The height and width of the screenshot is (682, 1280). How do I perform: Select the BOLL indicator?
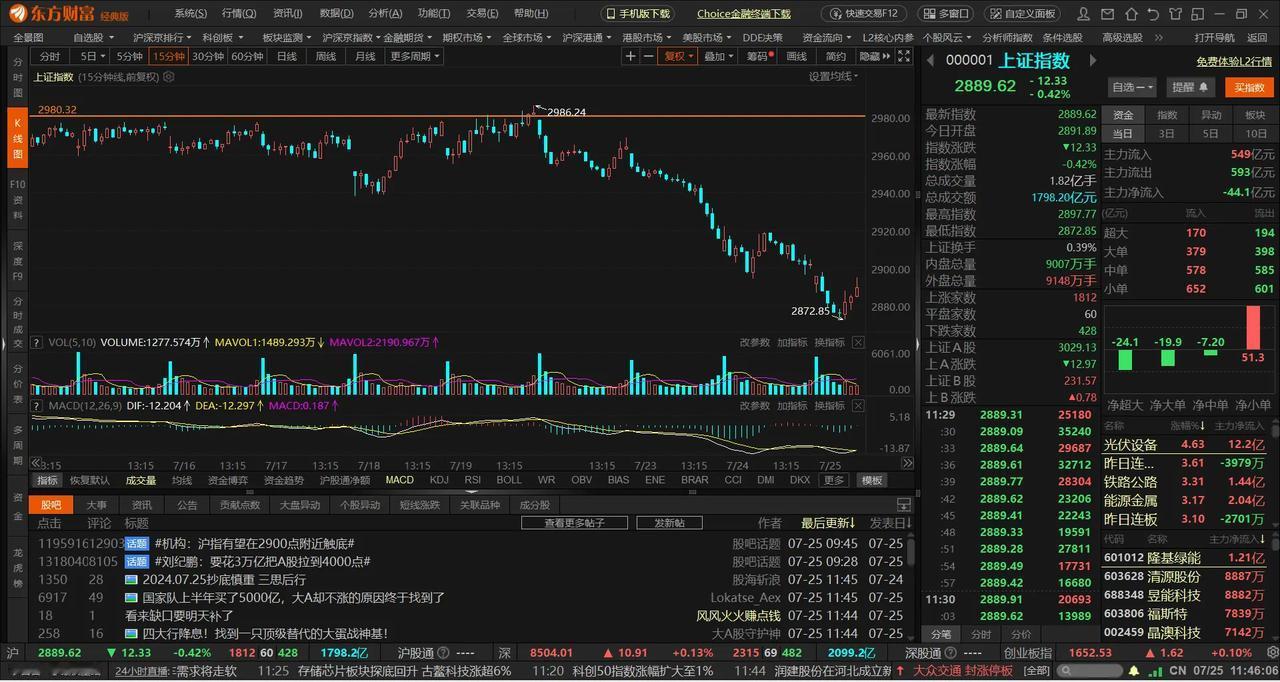(x=509, y=480)
